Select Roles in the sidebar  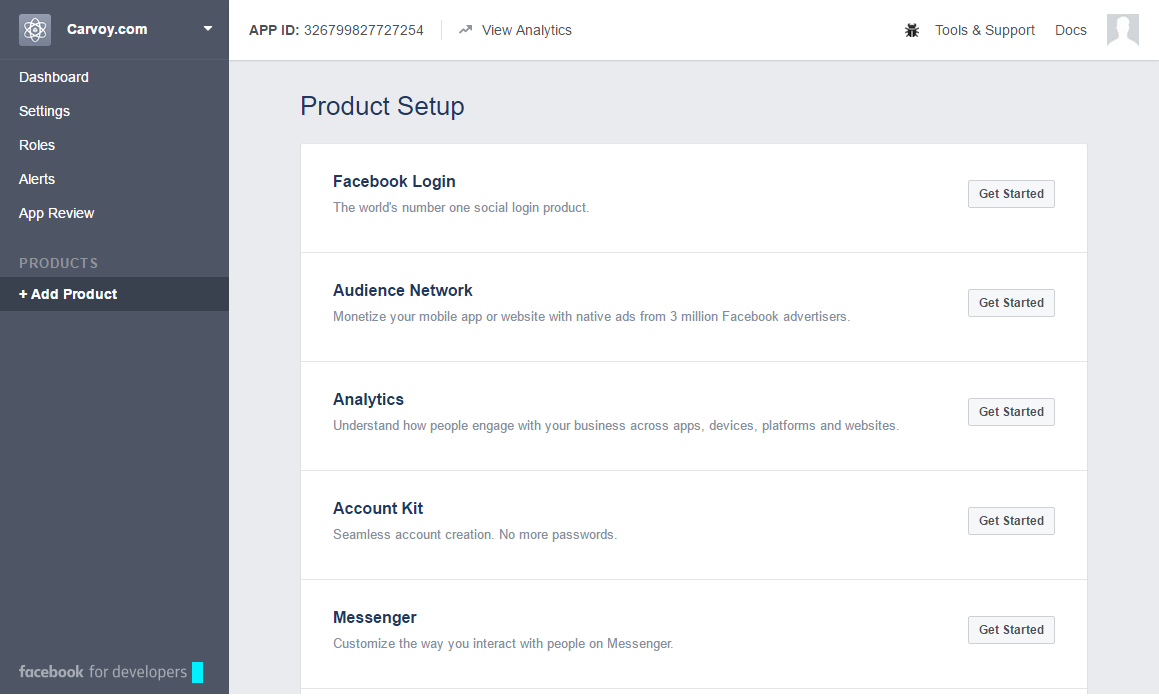coord(36,145)
